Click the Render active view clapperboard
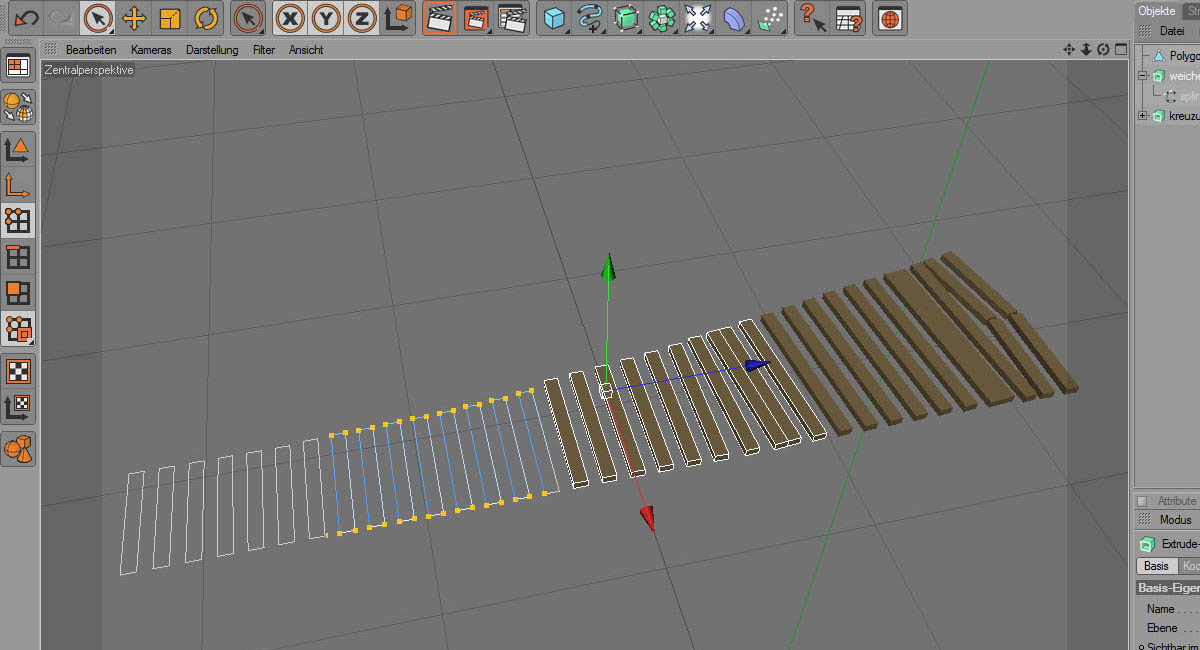Screen dimensions: 1200x650 [x=439, y=18]
